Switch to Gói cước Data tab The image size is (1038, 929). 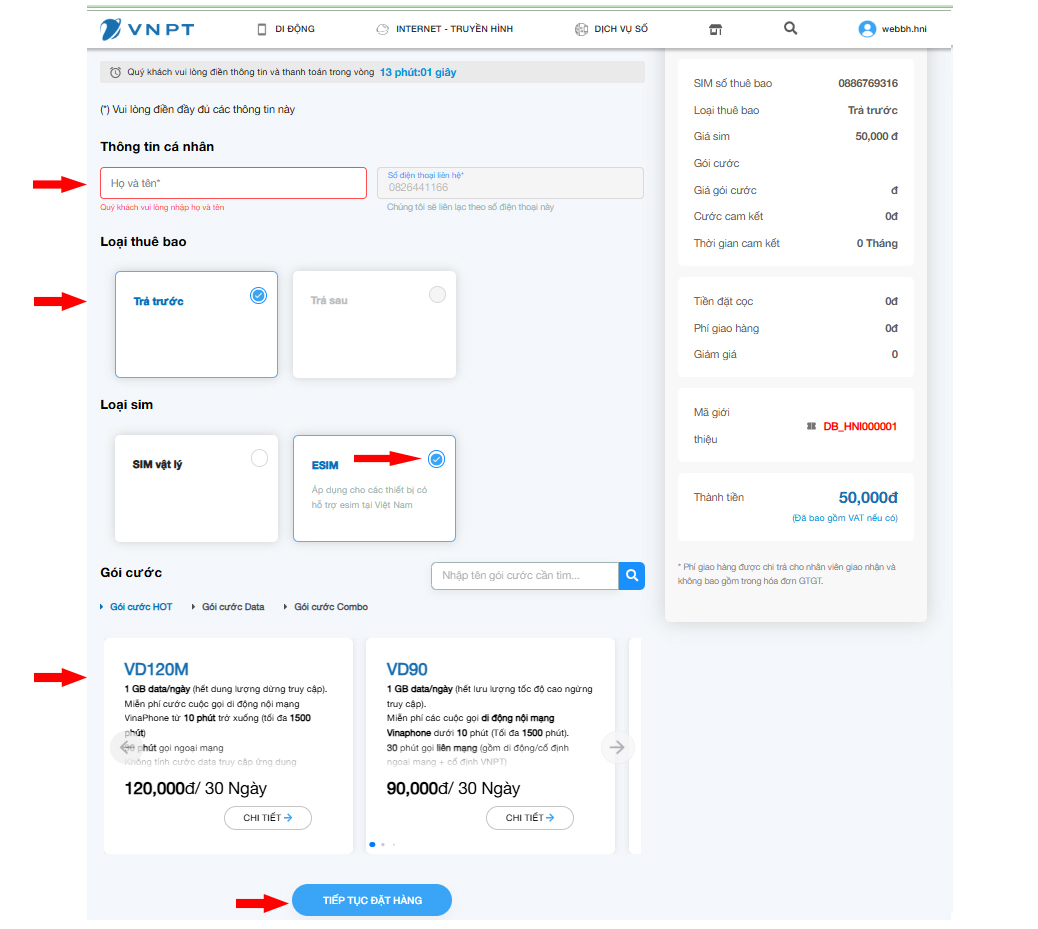pos(233,607)
